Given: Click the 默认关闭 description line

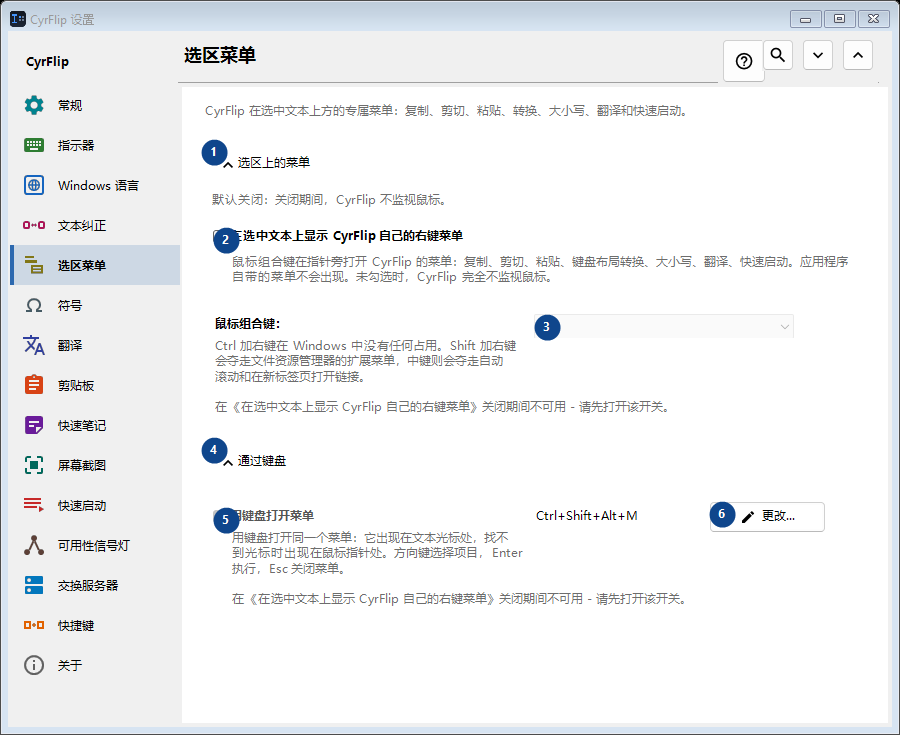Looking at the screenshot, I should tap(329, 200).
